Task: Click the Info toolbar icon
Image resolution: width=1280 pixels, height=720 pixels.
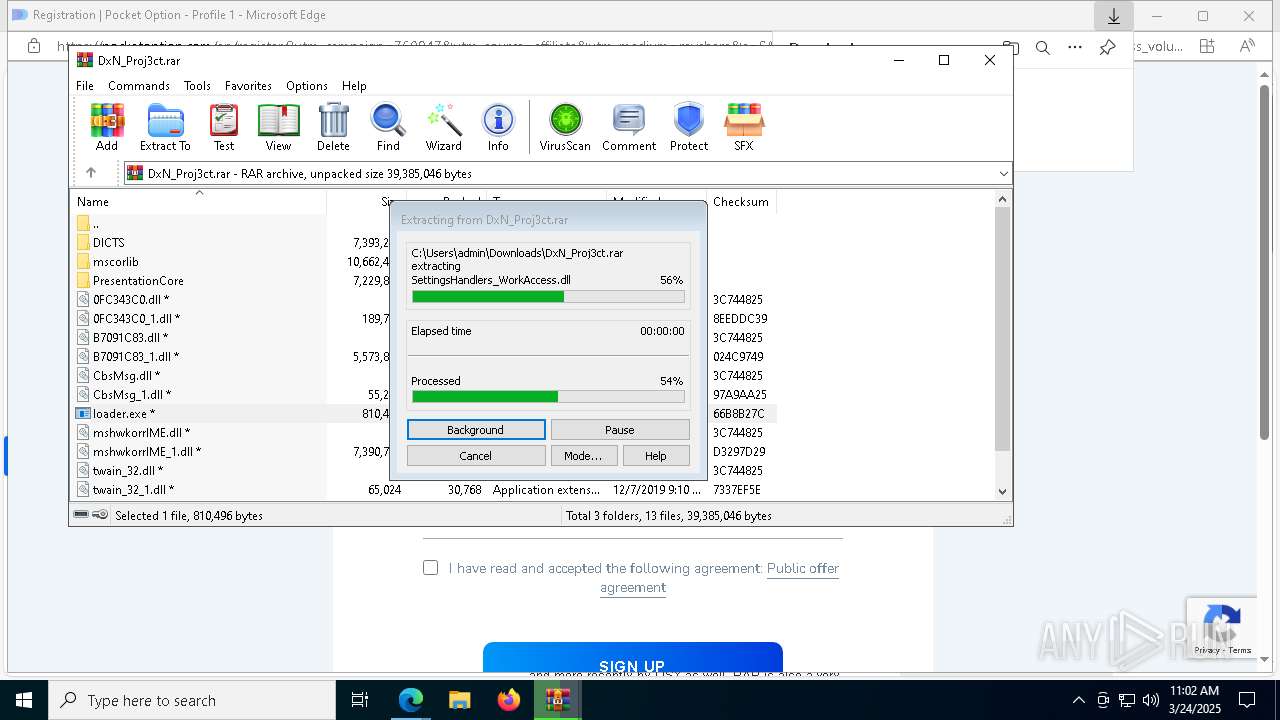Action: coord(498,127)
